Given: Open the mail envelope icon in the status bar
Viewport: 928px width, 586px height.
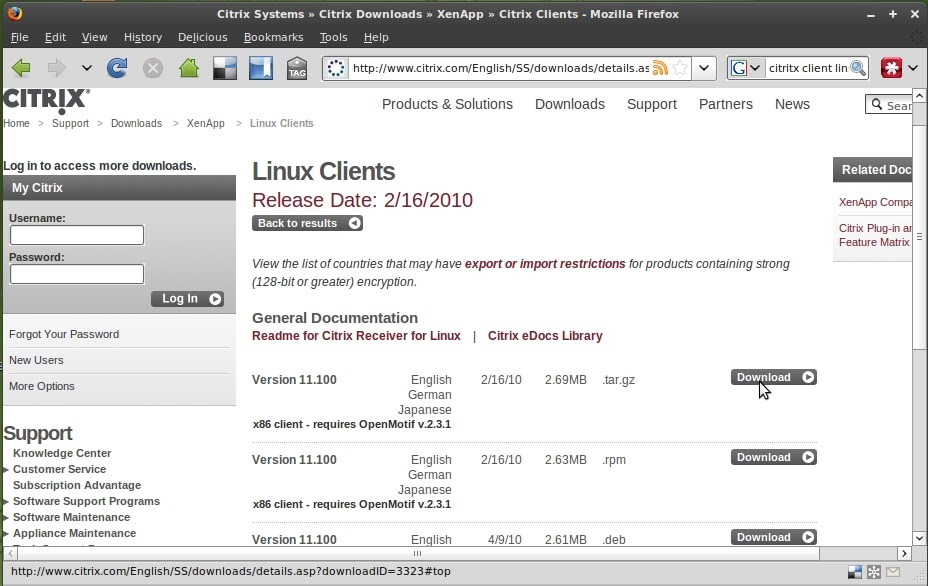Looking at the screenshot, I should 893,571.
